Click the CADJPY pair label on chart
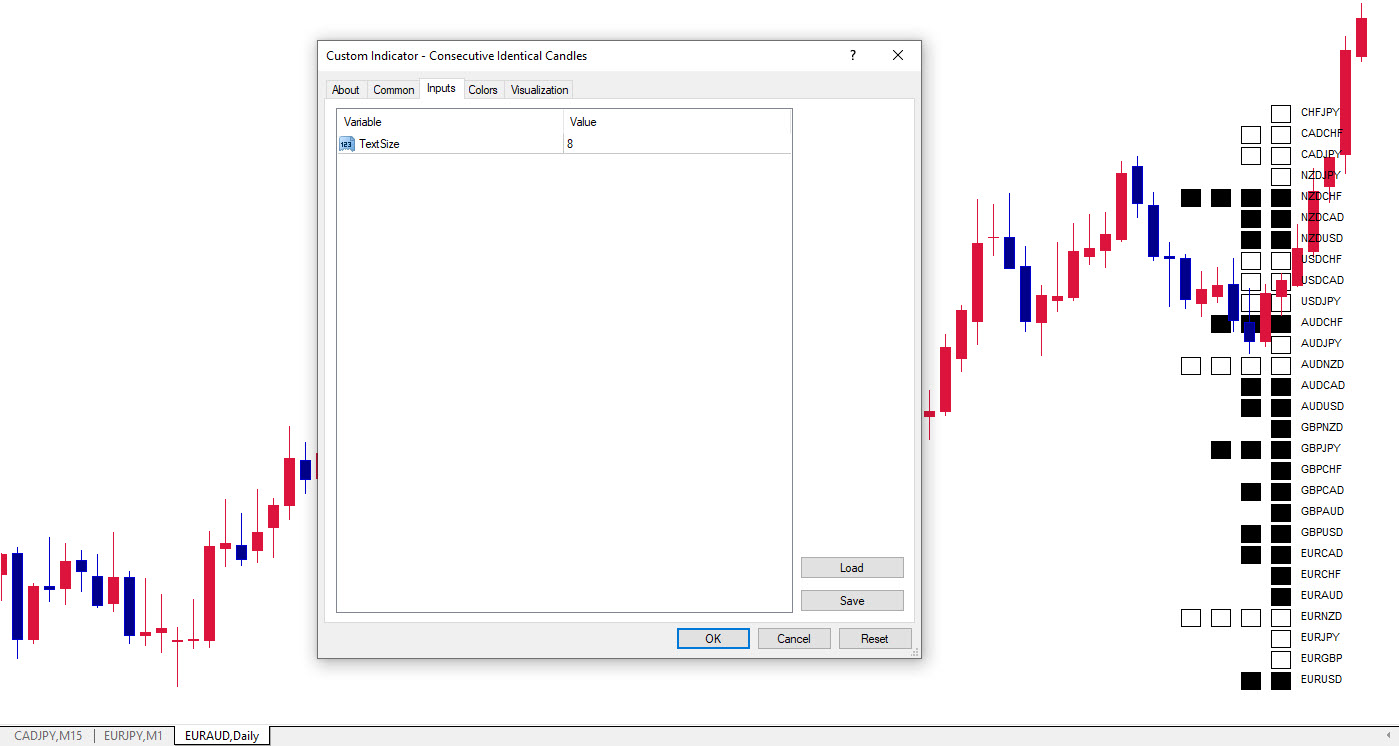1399x746 pixels. point(1320,154)
